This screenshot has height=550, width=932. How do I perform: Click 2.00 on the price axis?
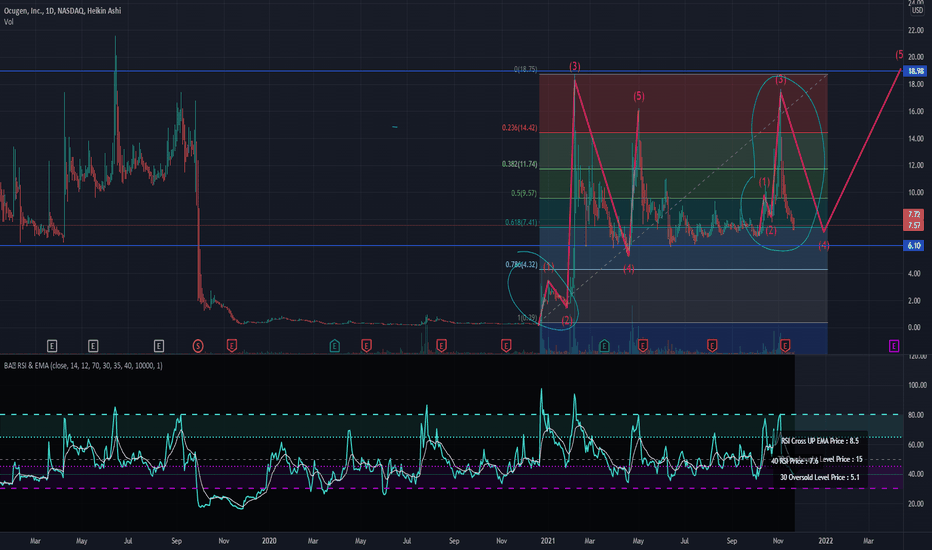click(x=915, y=300)
